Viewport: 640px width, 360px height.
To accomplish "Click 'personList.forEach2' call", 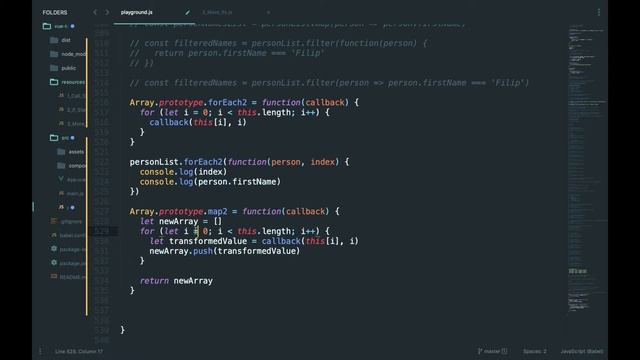I will 176,162.
